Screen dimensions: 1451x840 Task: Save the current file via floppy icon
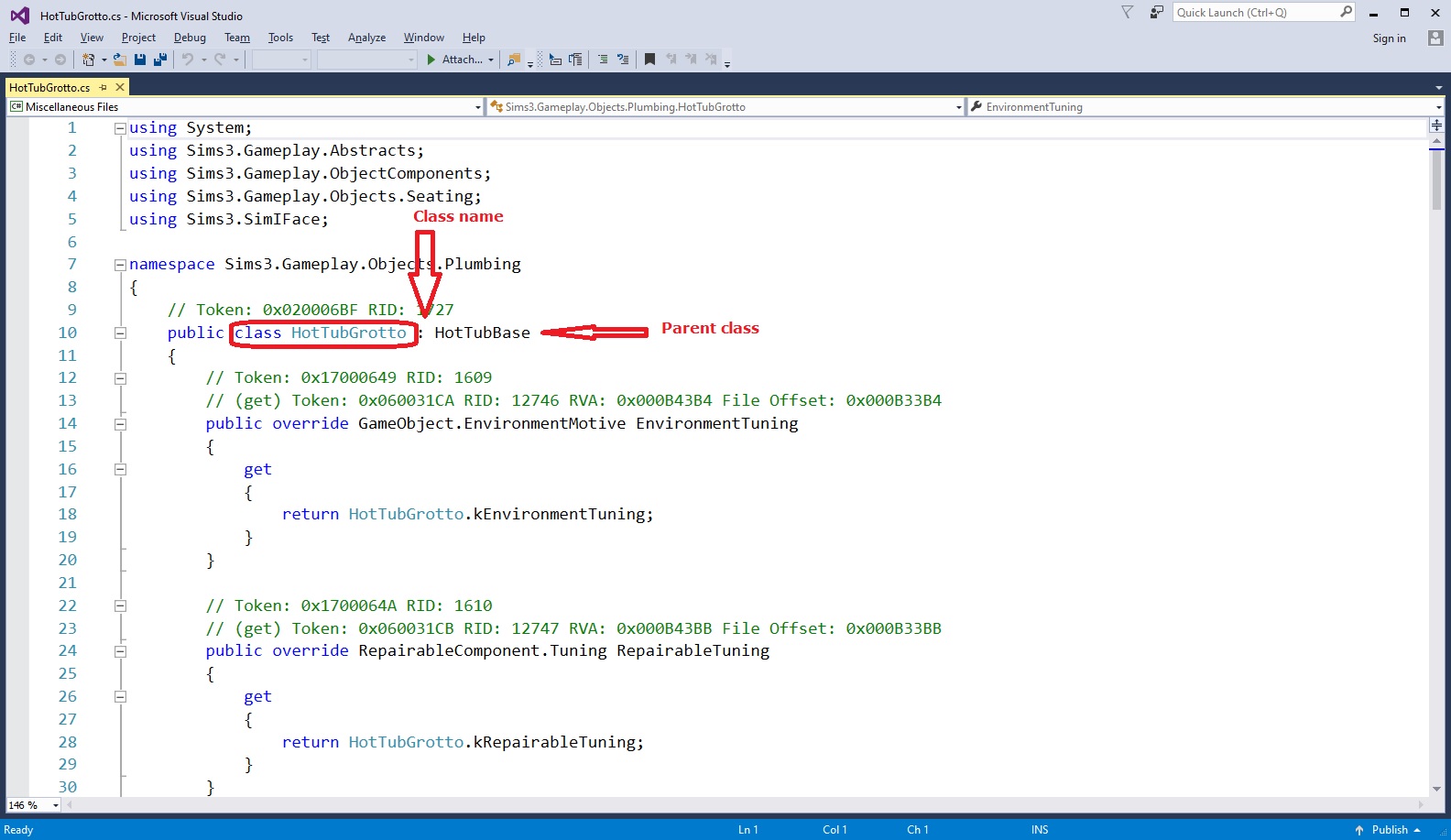(140, 60)
